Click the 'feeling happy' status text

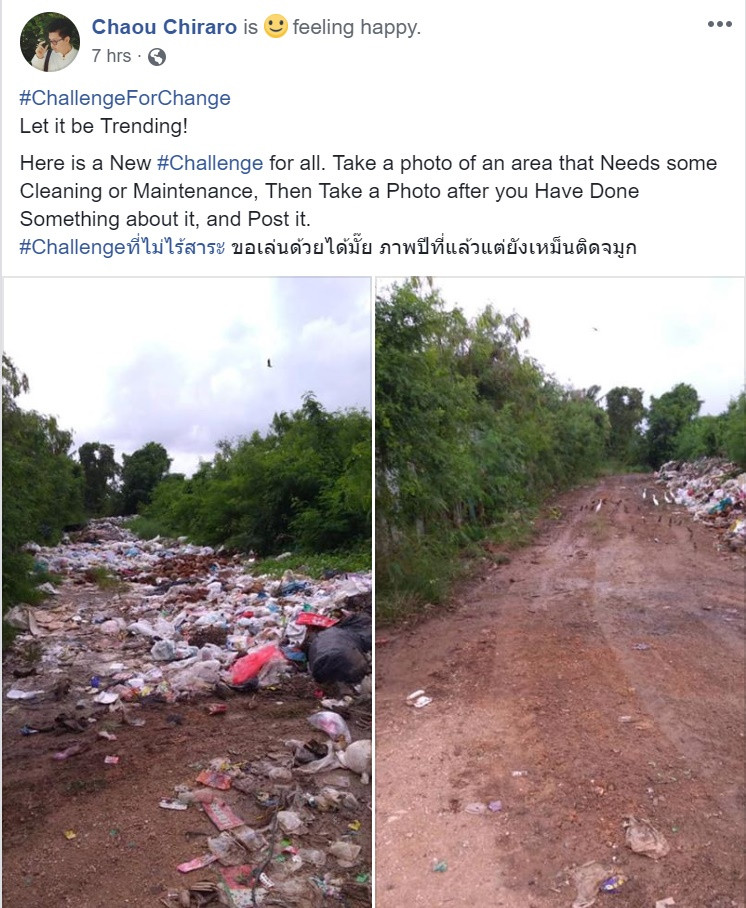pyautogui.click(x=357, y=27)
